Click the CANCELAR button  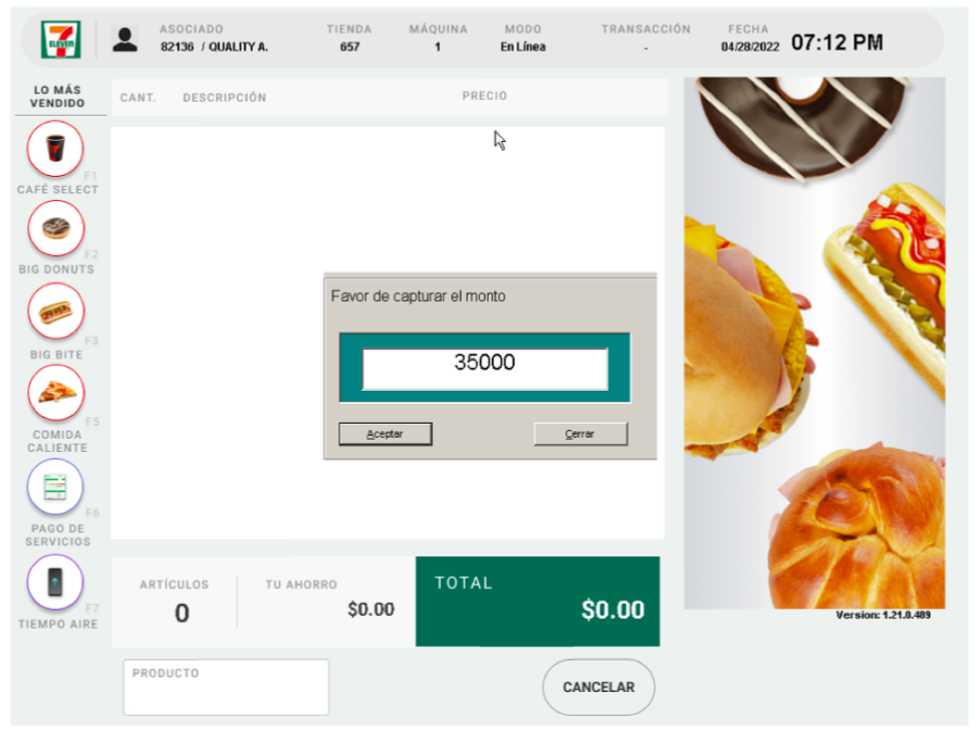coord(598,687)
